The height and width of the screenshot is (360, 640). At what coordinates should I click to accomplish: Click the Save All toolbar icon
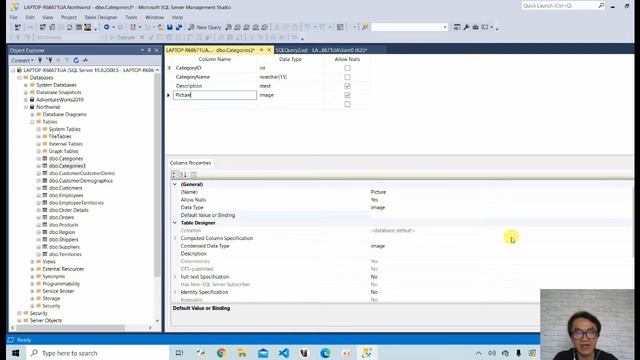(179, 27)
